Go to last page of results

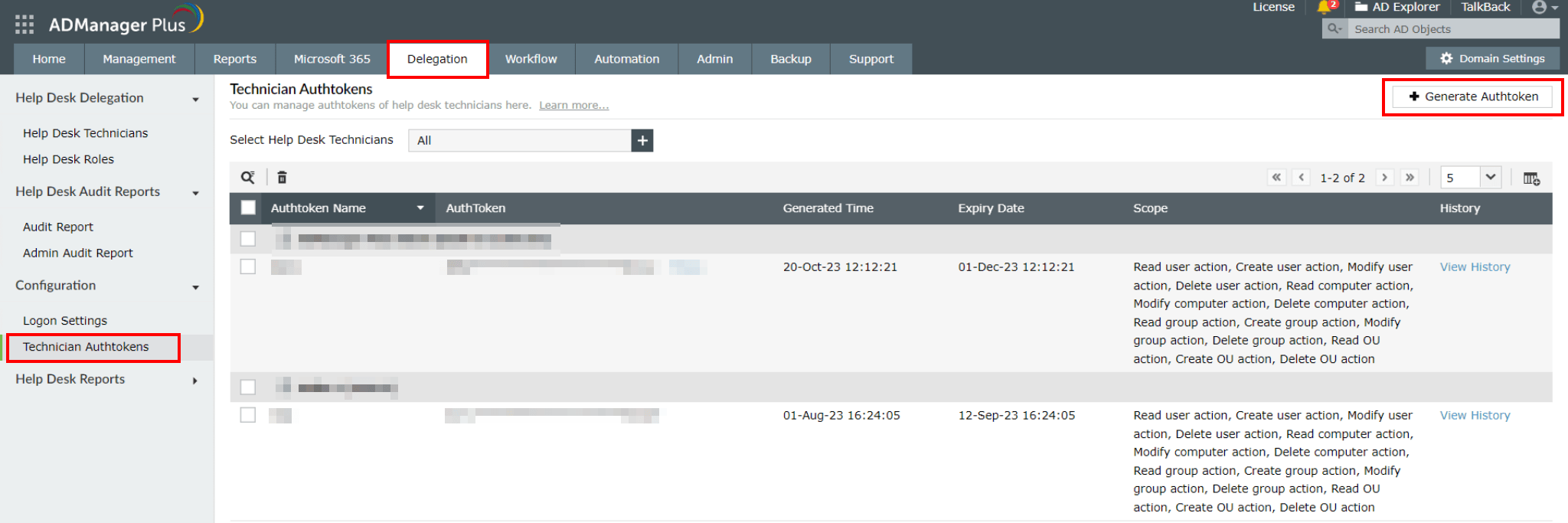click(1410, 178)
